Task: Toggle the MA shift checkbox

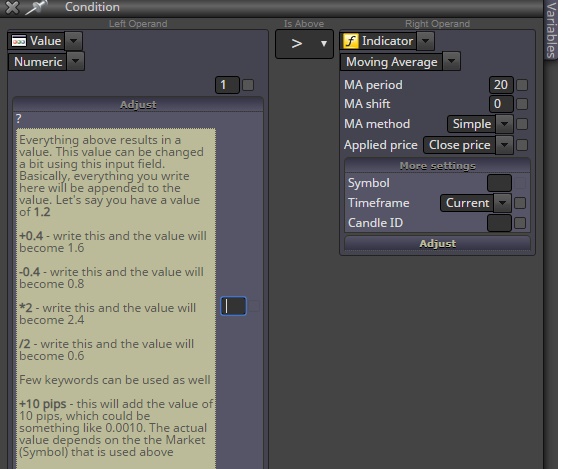Action: point(522,104)
